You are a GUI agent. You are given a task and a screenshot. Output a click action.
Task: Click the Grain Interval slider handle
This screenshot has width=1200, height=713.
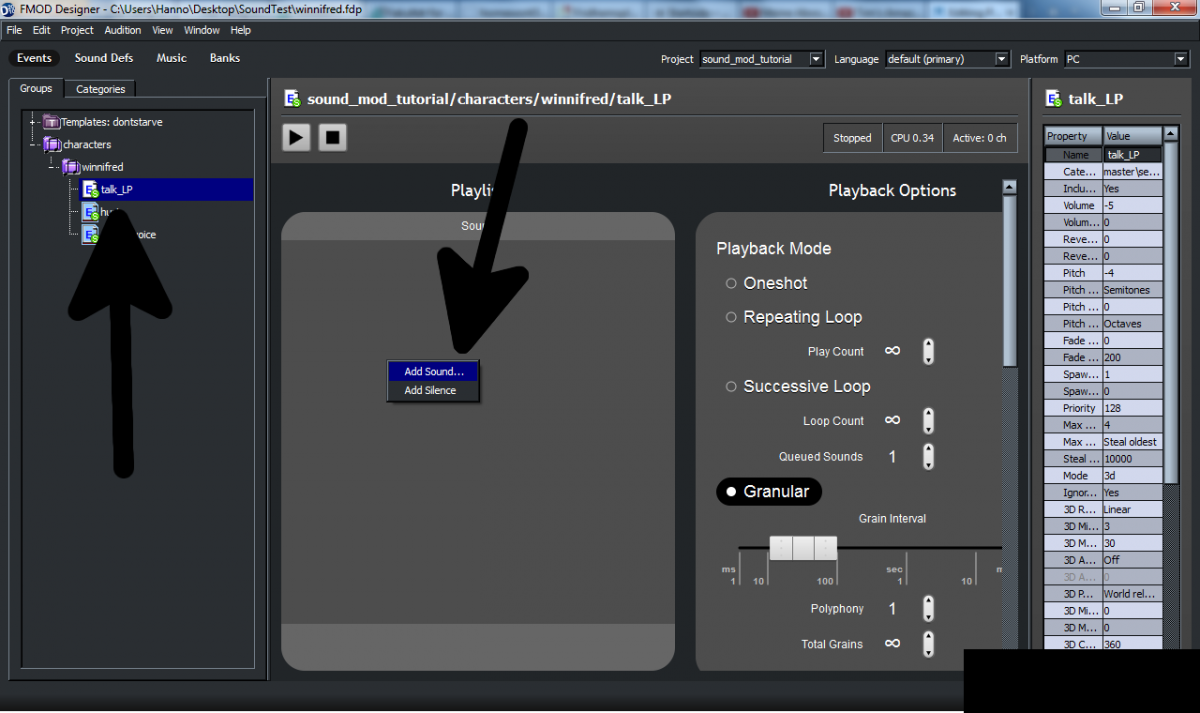coord(802,548)
